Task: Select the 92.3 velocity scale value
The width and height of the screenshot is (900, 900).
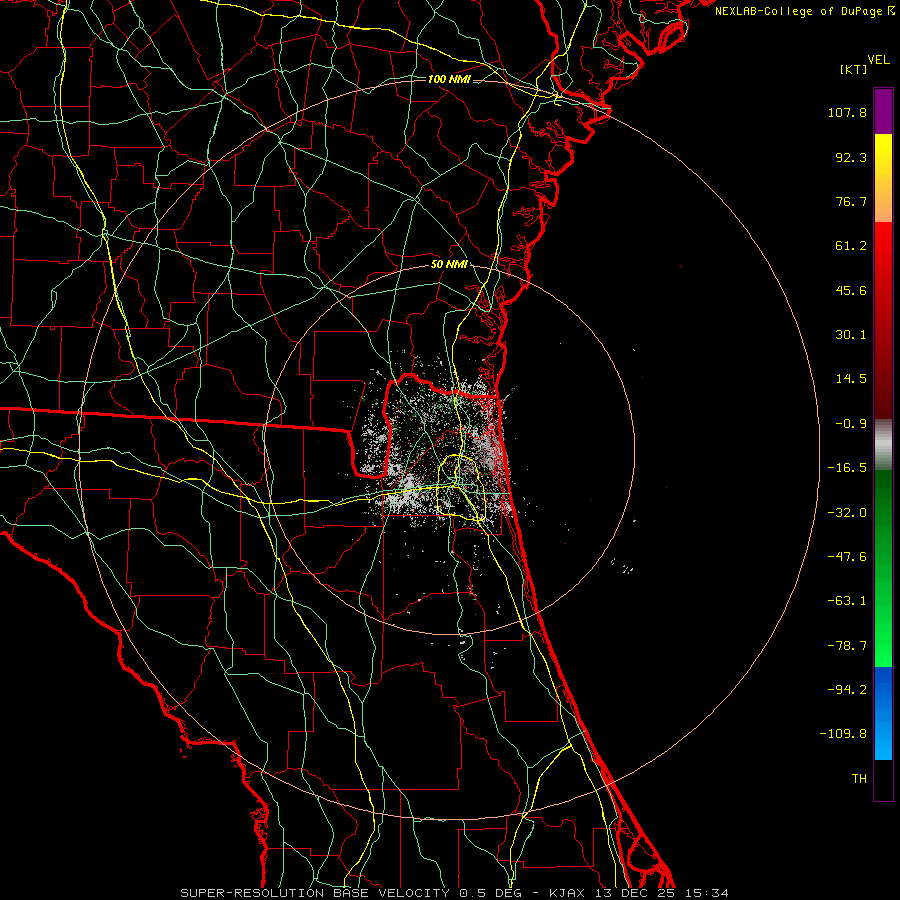Action: [851, 157]
